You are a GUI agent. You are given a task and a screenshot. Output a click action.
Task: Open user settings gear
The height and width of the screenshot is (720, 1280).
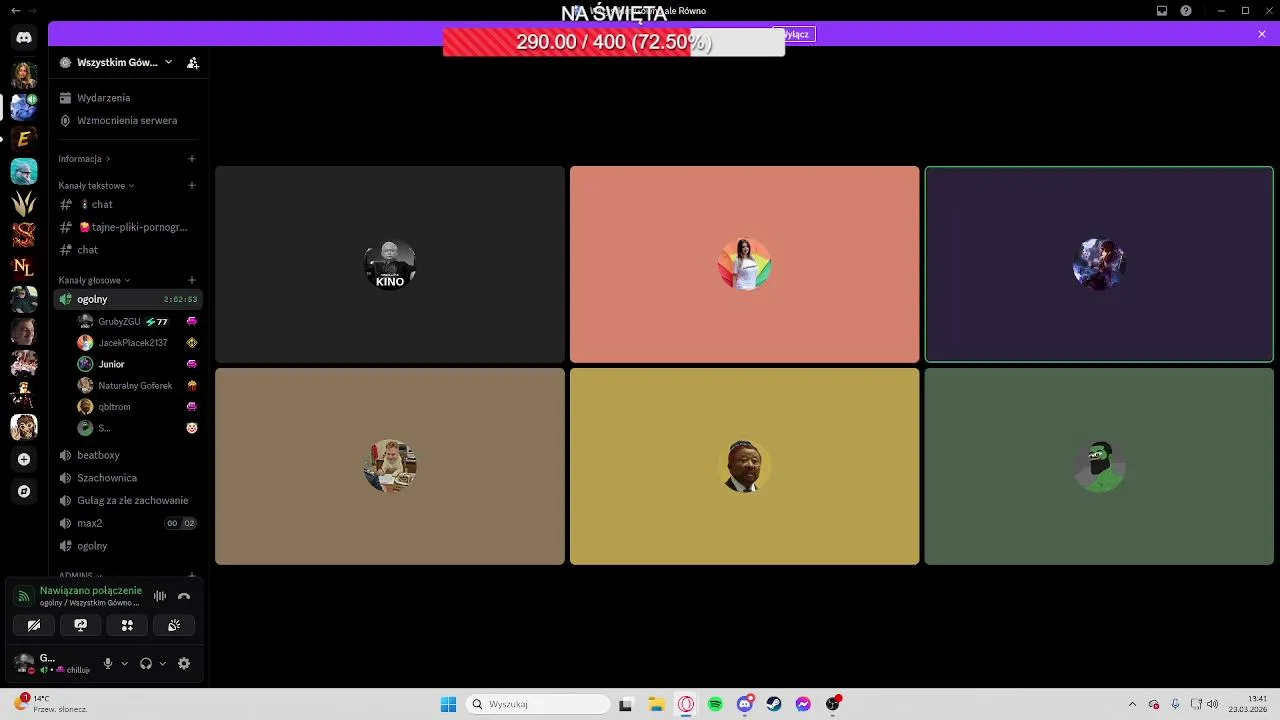tap(184, 663)
